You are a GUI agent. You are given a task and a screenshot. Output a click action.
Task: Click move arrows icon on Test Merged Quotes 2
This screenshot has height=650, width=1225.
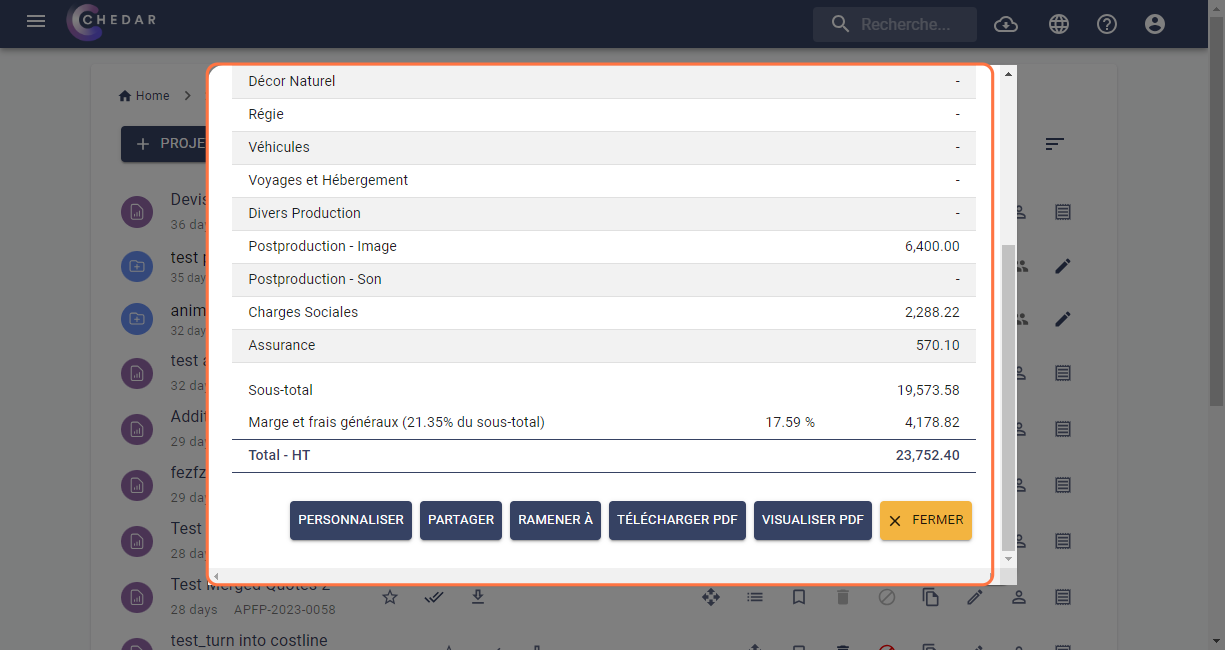tap(711, 597)
